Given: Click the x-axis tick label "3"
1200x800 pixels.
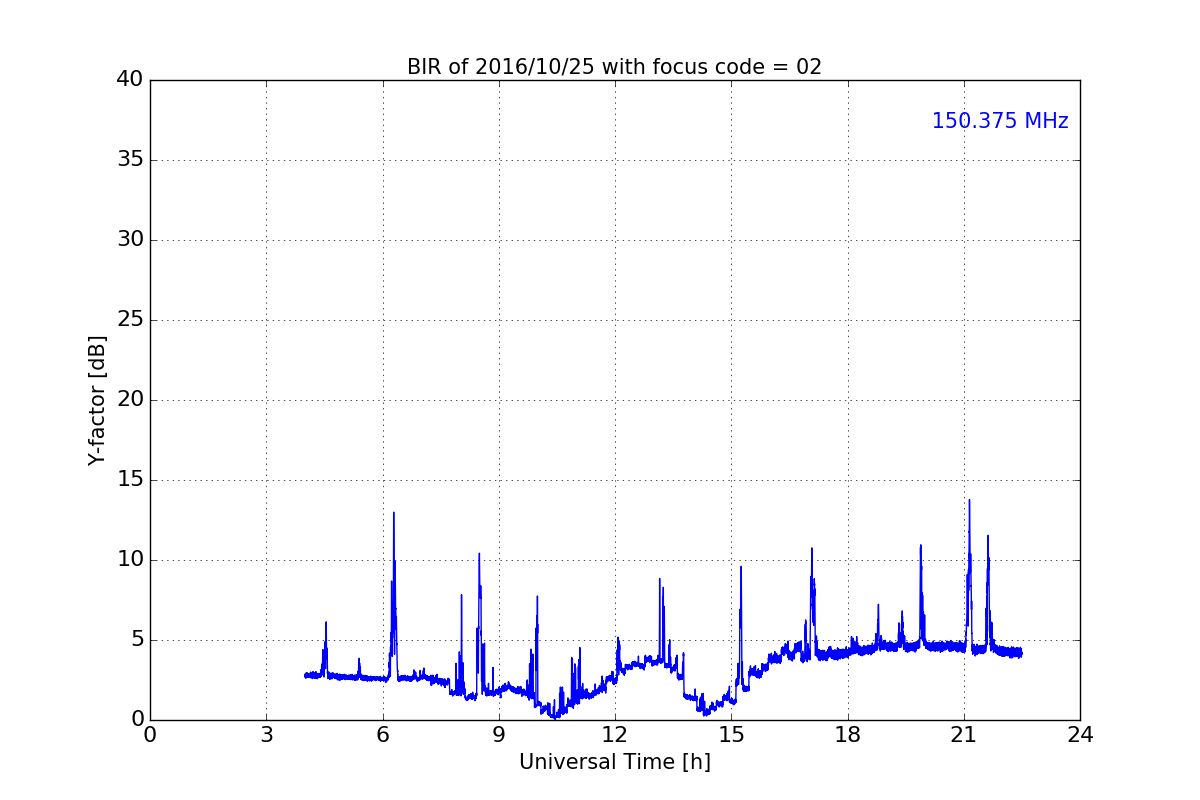Looking at the screenshot, I should click(266, 735).
